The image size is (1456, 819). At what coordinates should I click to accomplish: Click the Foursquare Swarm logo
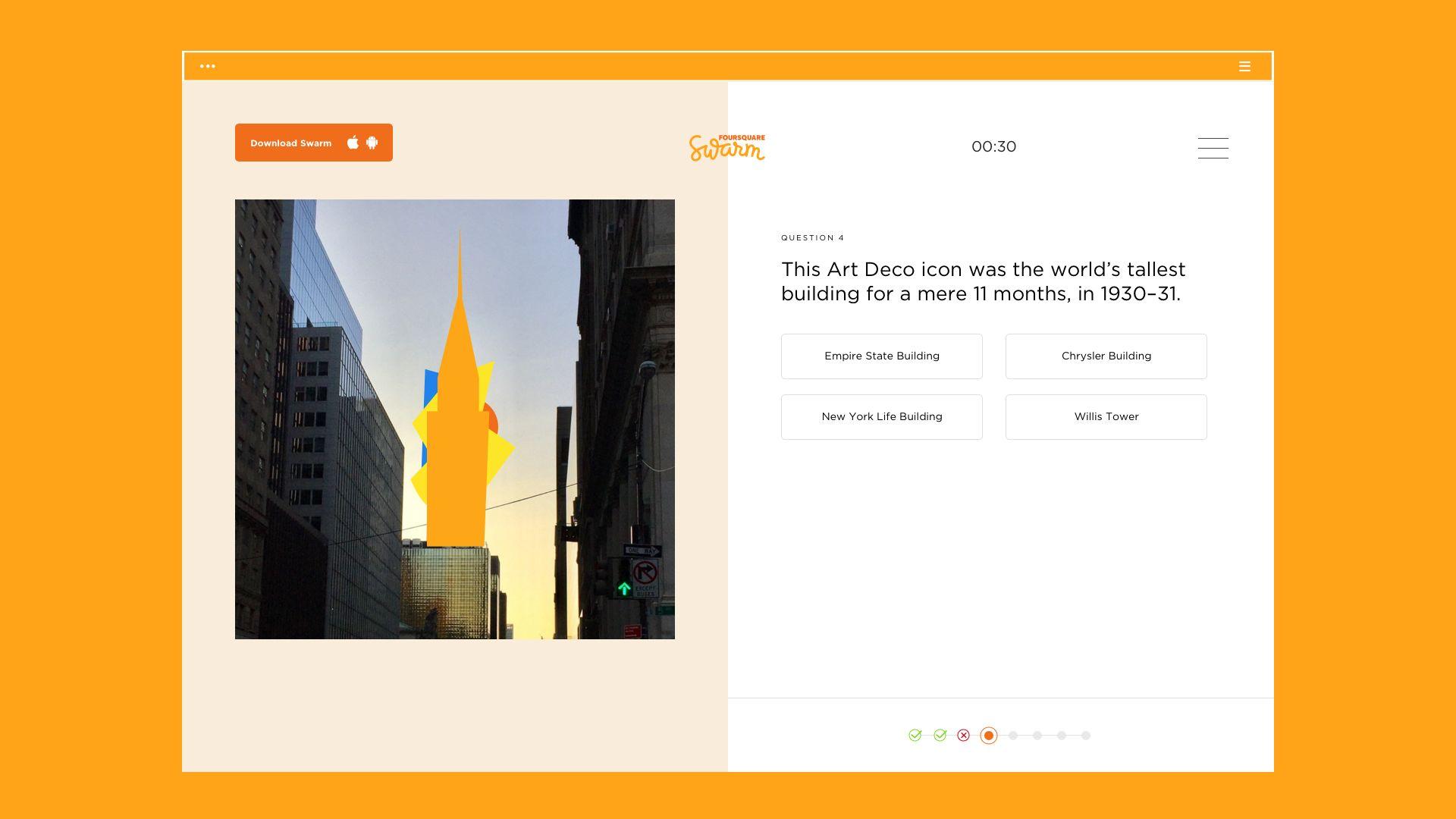click(726, 147)
